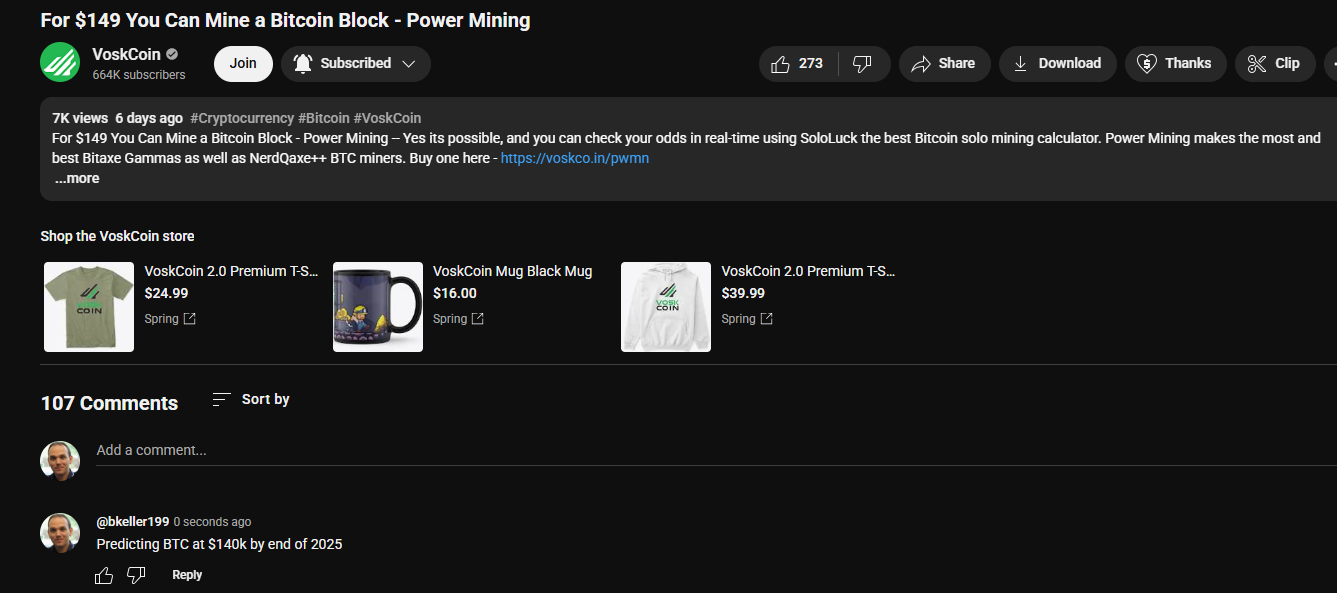The height and width of the screenshot is (593, 1337).
Task: Open the #Cryptocurrency hashtag
Action: (242, 118)
